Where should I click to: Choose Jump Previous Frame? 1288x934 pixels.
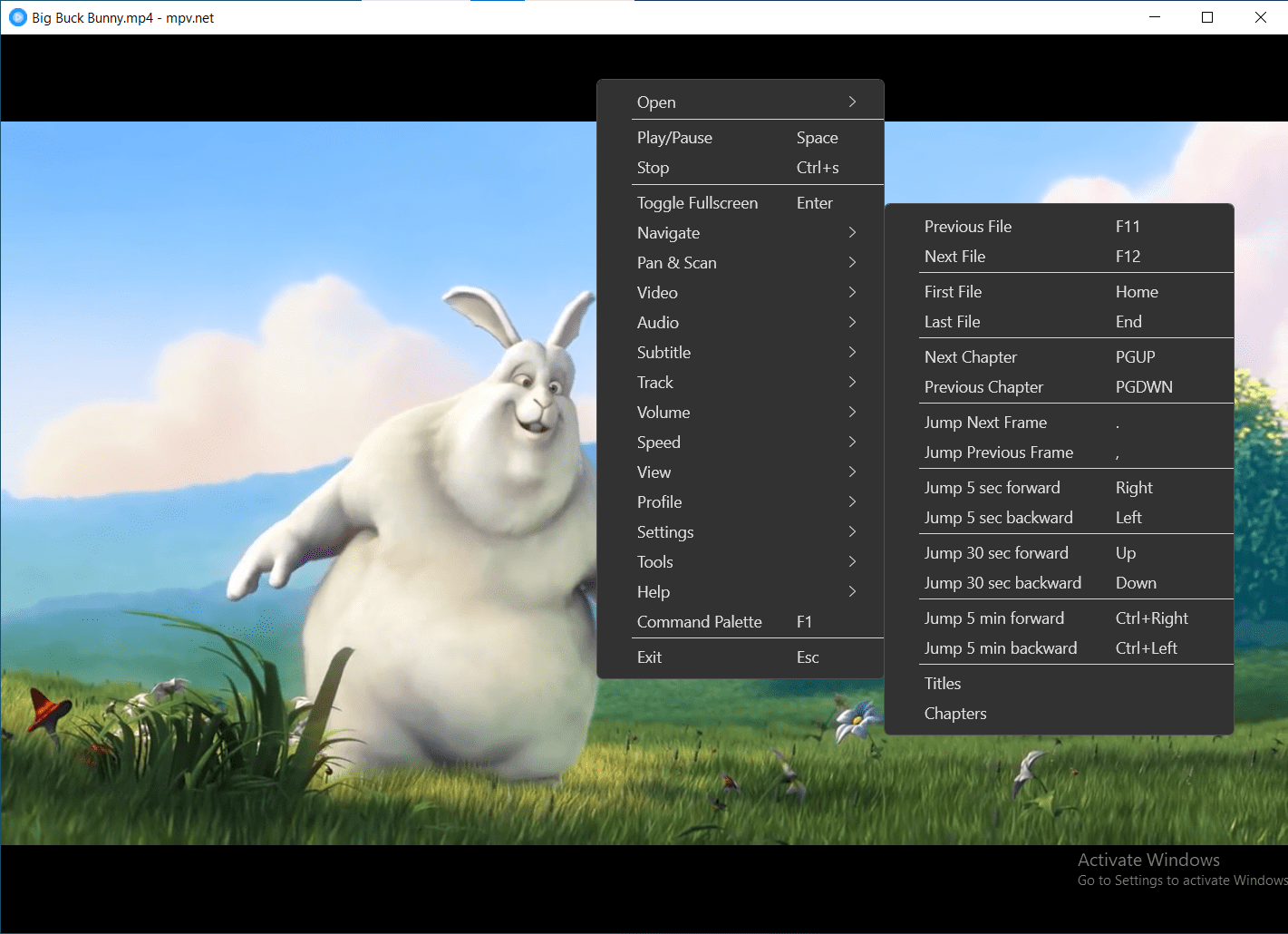click(1060, 452)
